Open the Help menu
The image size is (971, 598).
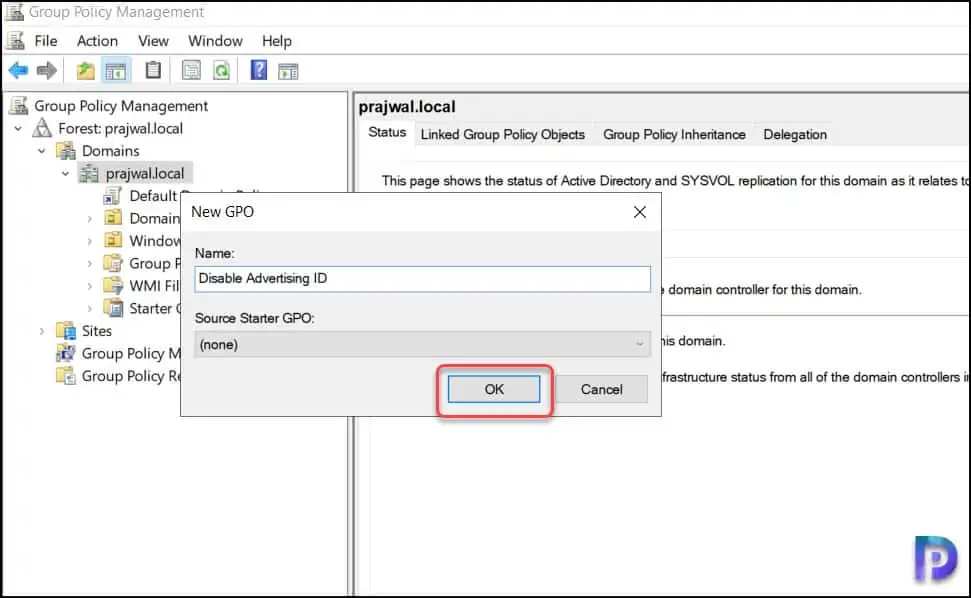point(277,41)
